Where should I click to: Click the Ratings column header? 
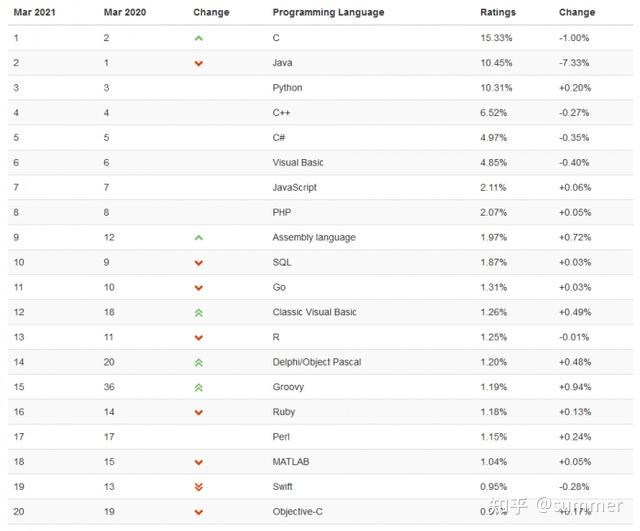coord(498,12)
